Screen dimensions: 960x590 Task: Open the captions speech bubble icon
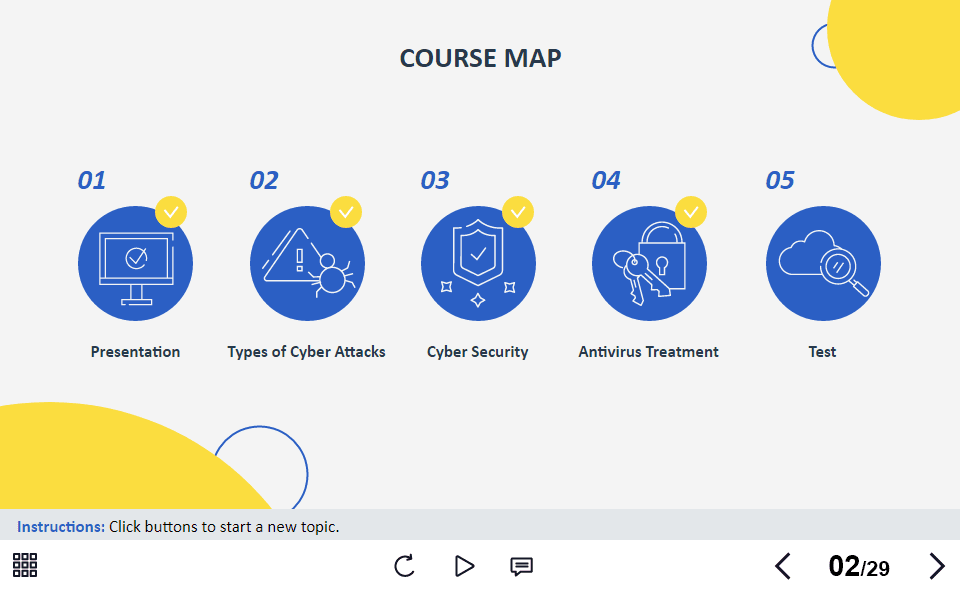point(521,566)
